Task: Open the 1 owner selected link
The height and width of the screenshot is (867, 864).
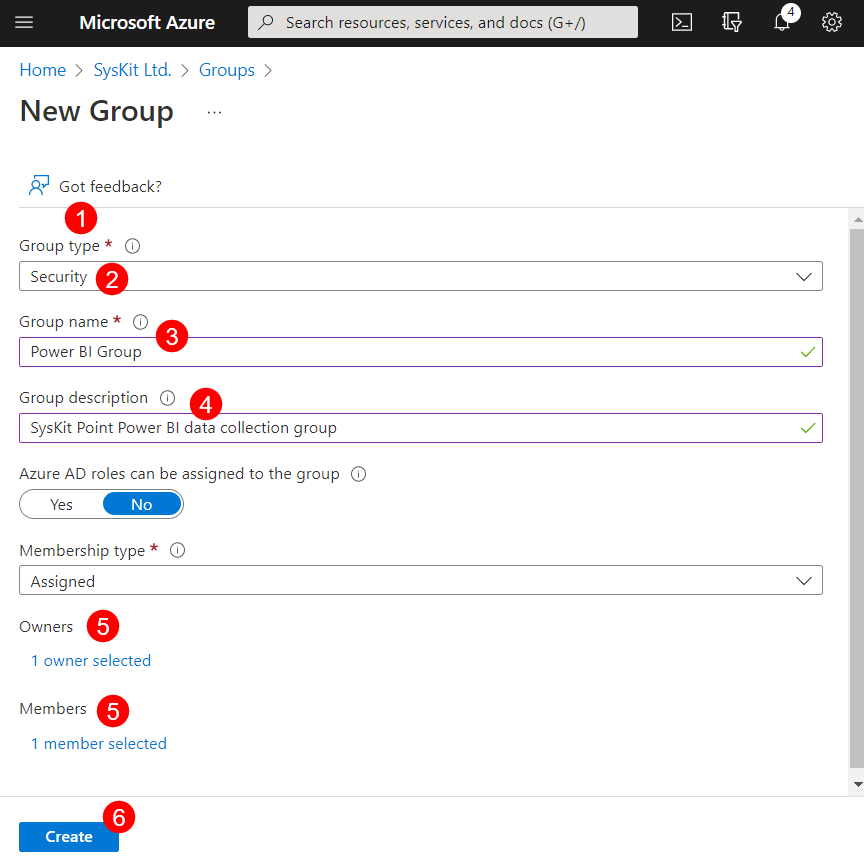Action: coord(90,660)
